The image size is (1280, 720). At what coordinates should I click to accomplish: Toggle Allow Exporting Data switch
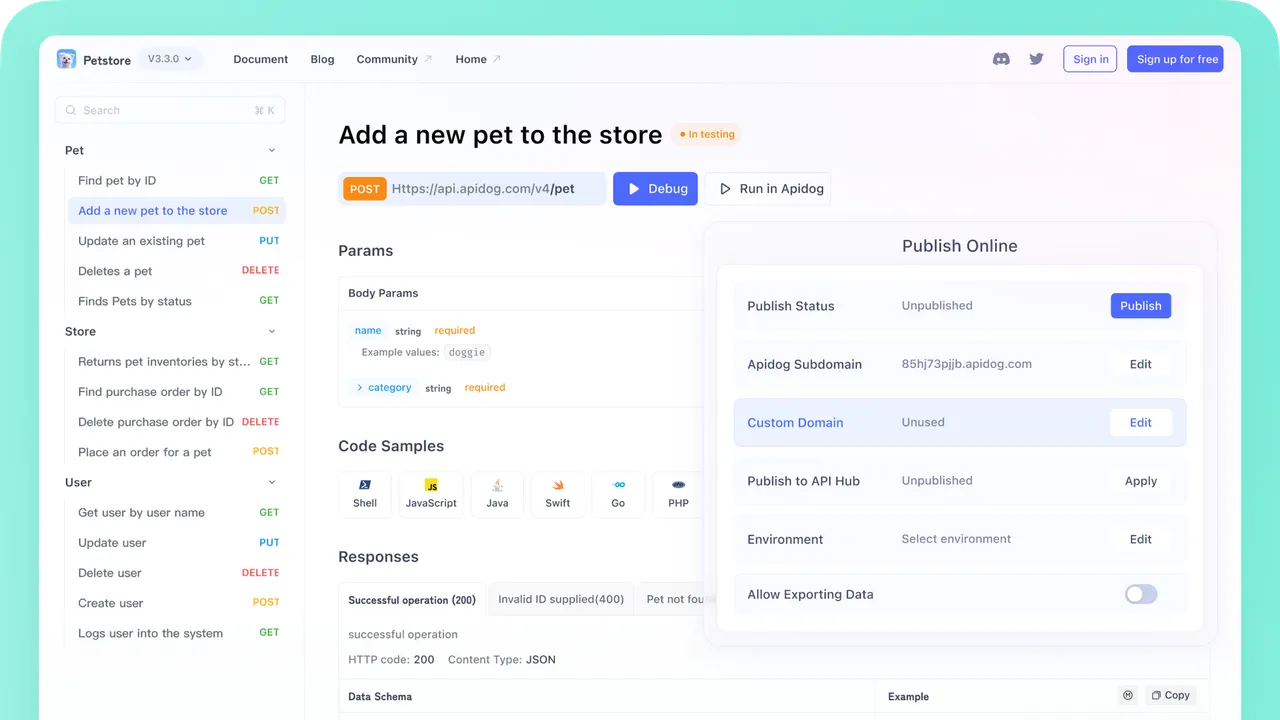pyautogui.click(x=1141, y=594)
